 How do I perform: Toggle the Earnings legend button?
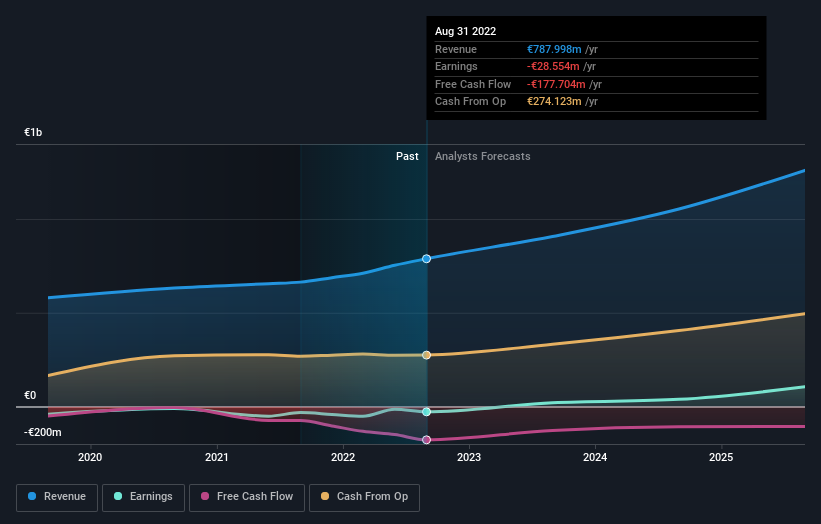point(143,497)
